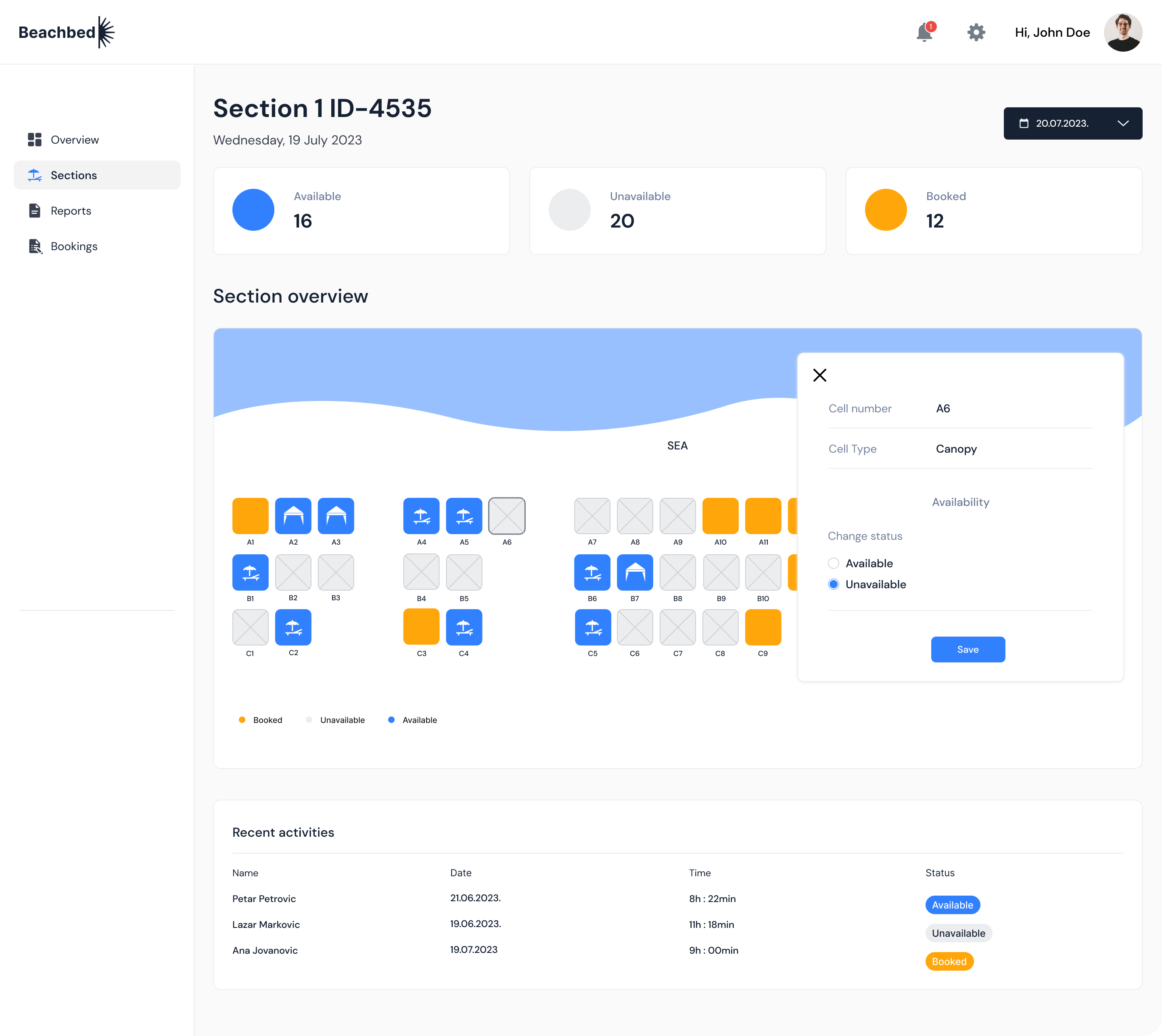
Task: Click Petar Petrovic activity row name
Action: coord(264,899)
